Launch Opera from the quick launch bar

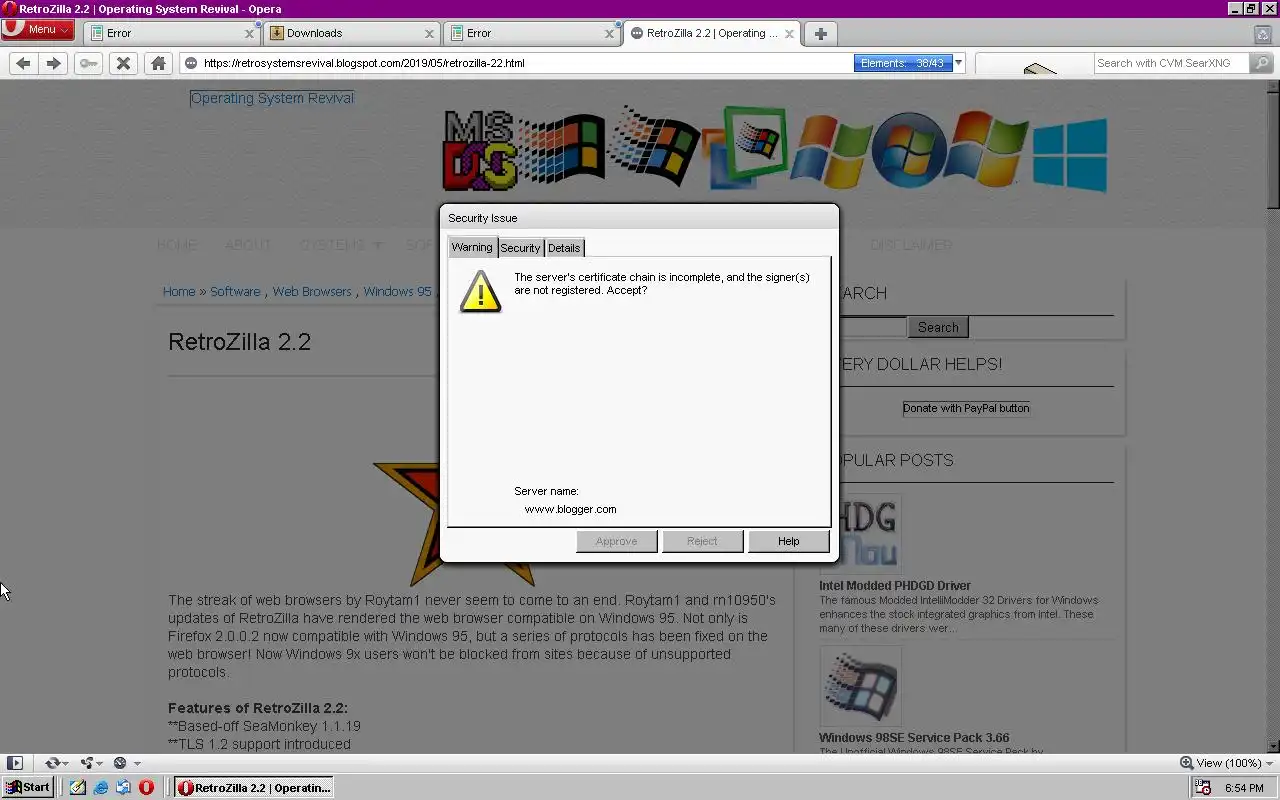146,788
